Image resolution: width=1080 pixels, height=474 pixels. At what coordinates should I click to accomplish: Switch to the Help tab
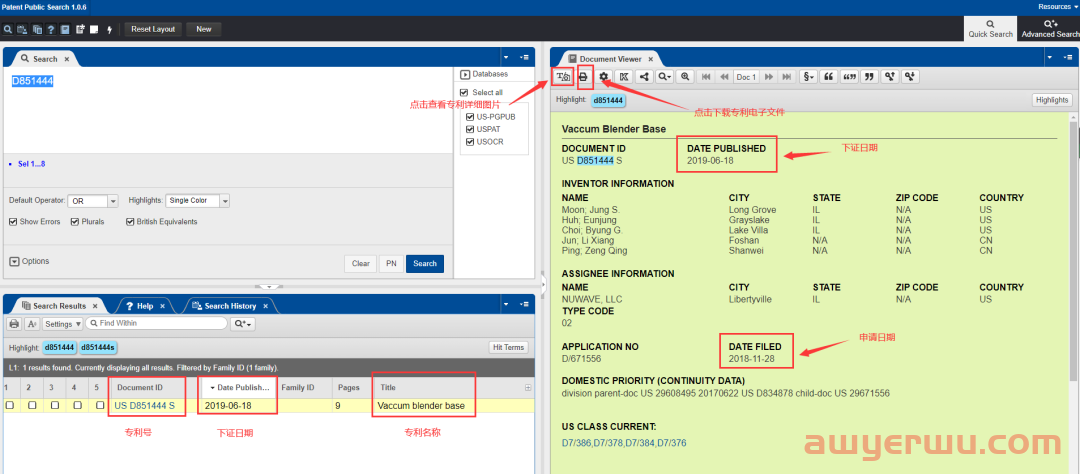point(144,306)
